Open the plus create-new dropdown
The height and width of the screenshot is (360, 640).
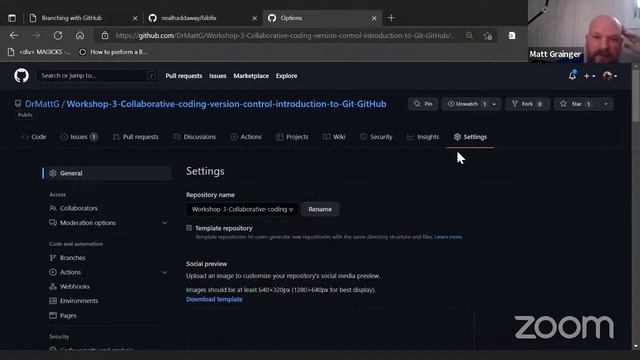coord(589,76)
